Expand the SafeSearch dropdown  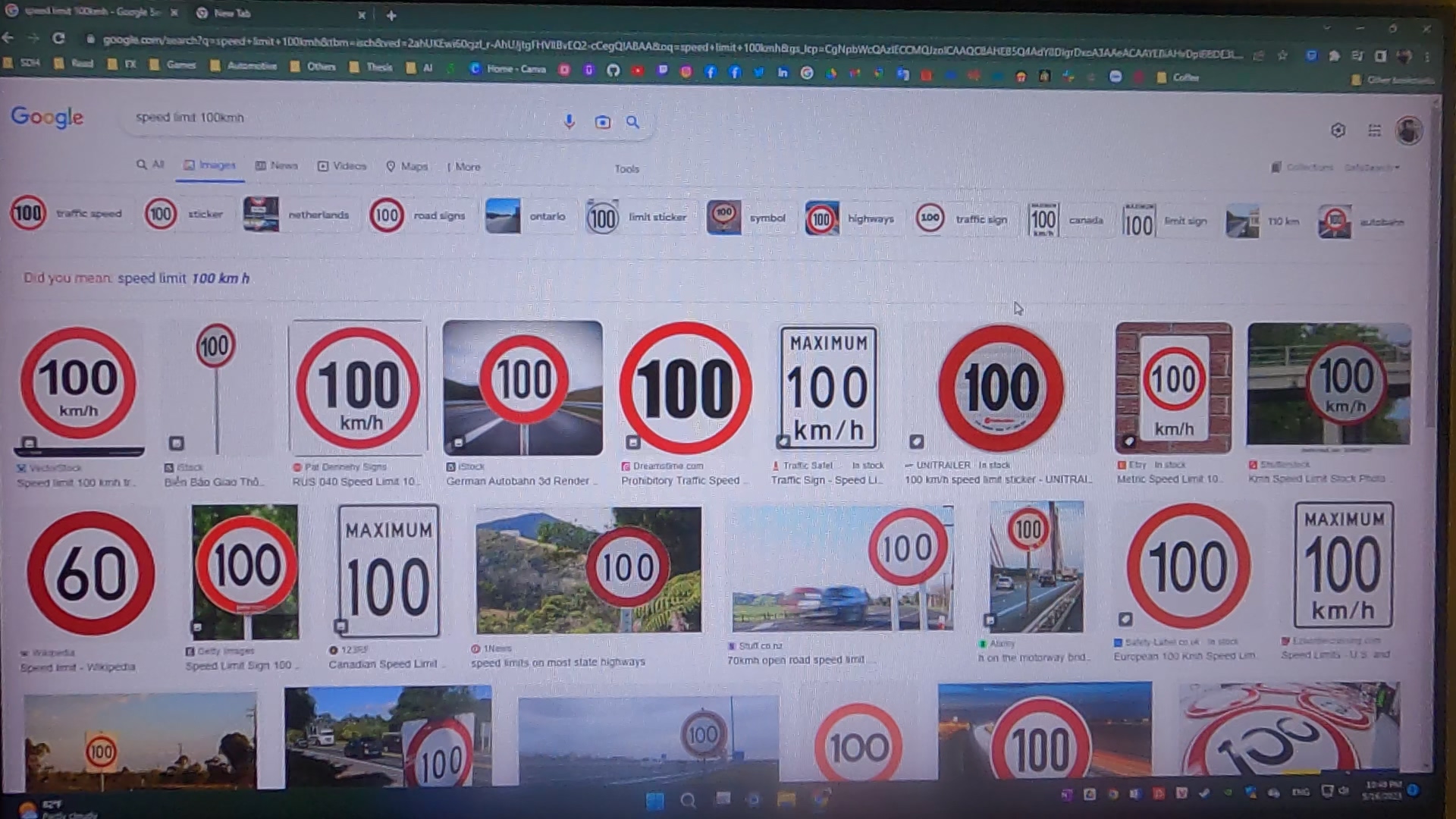click(x=1373, y=168)
